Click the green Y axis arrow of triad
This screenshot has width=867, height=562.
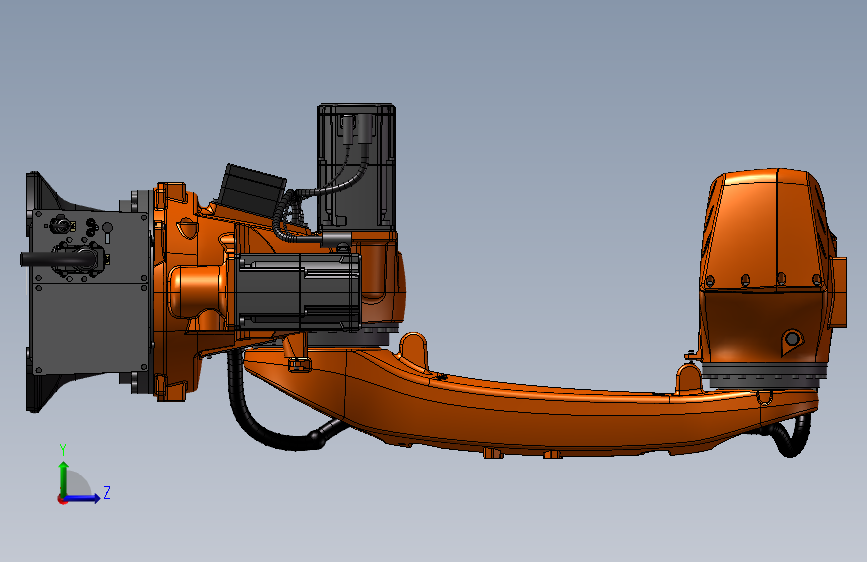[64, 478]
